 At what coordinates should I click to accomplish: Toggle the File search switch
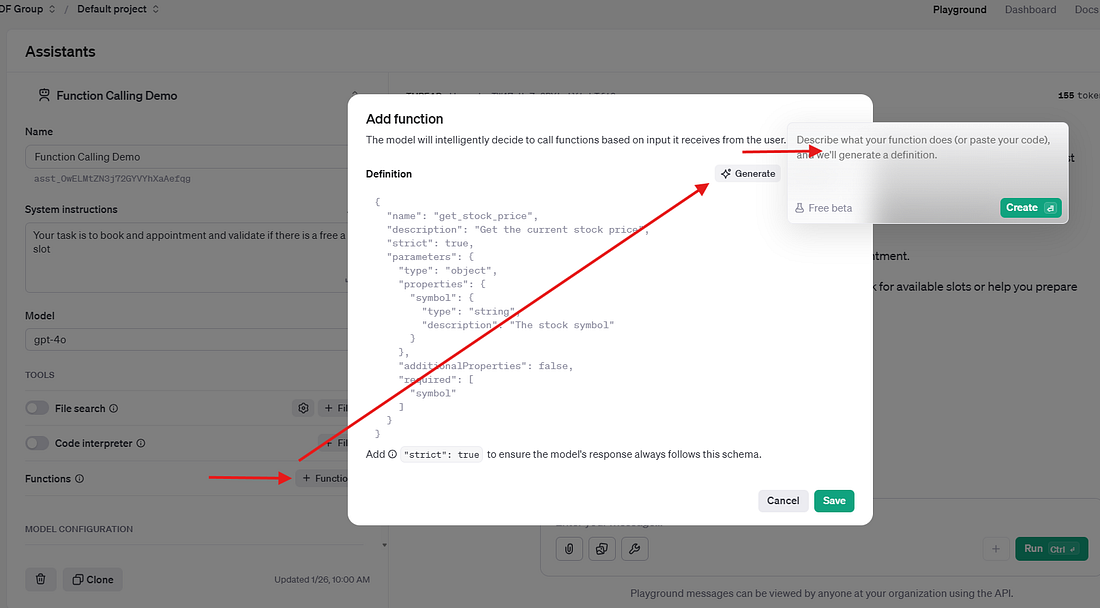pos(37,408)
